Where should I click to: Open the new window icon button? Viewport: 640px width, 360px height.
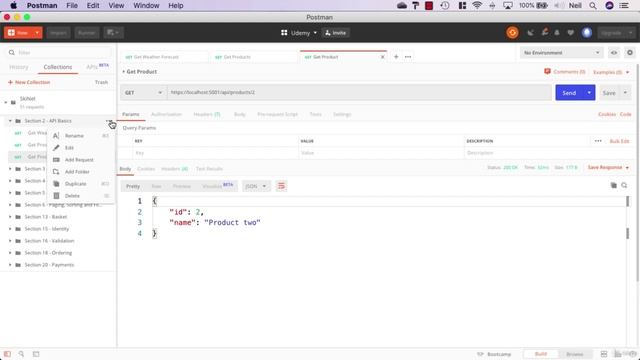click(113, 33)
